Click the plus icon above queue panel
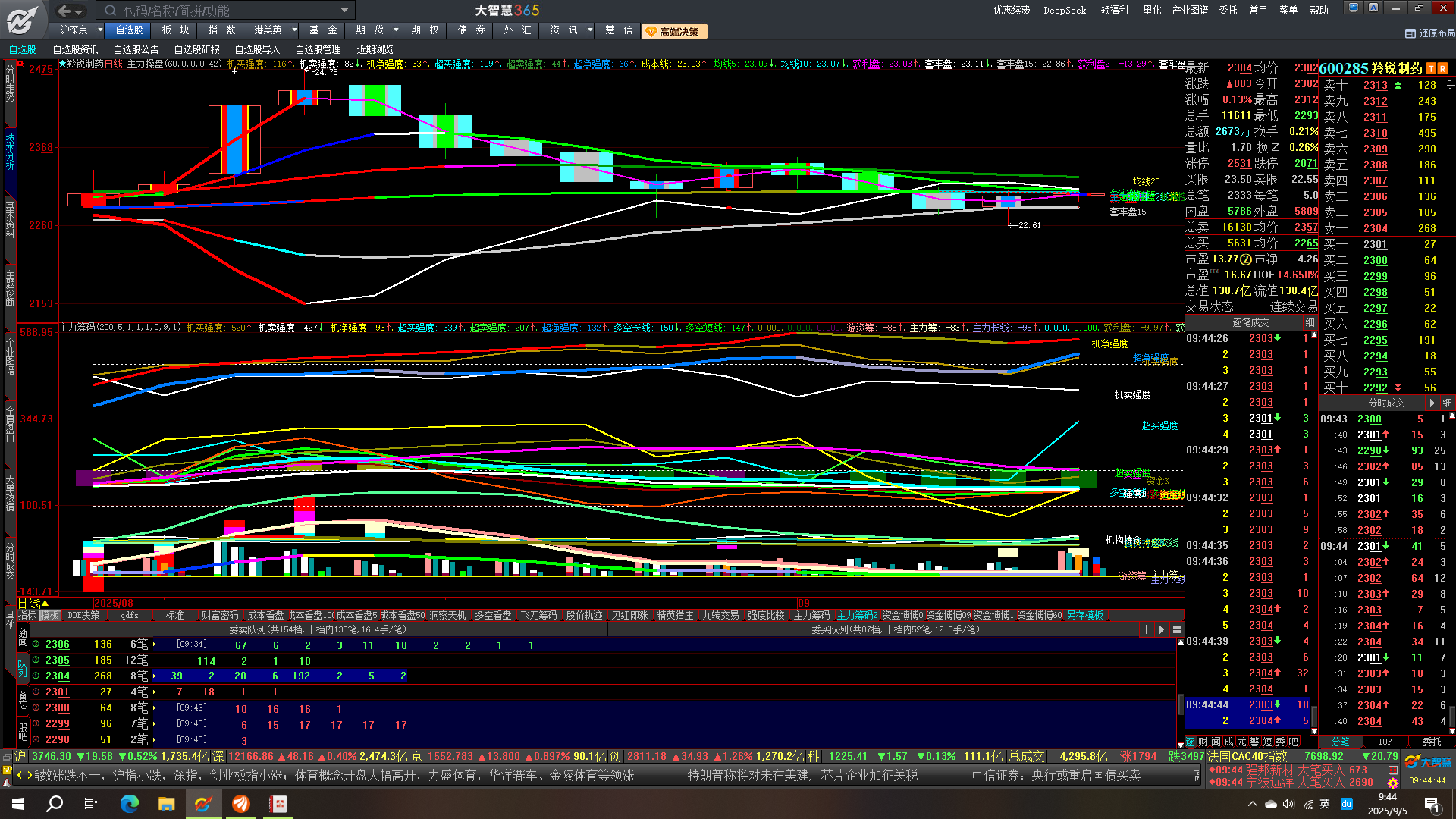This screenshot has width=1456, height=819. [1146, 629]
